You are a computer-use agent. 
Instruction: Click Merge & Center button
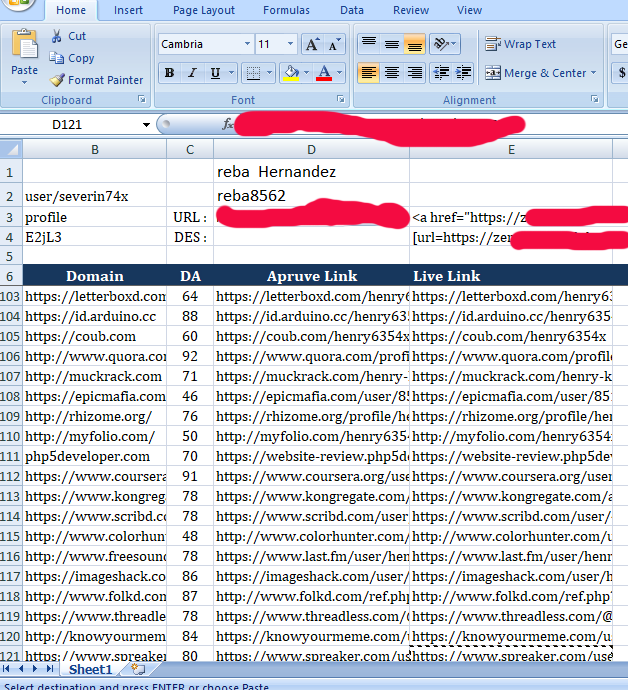[536, 73]
